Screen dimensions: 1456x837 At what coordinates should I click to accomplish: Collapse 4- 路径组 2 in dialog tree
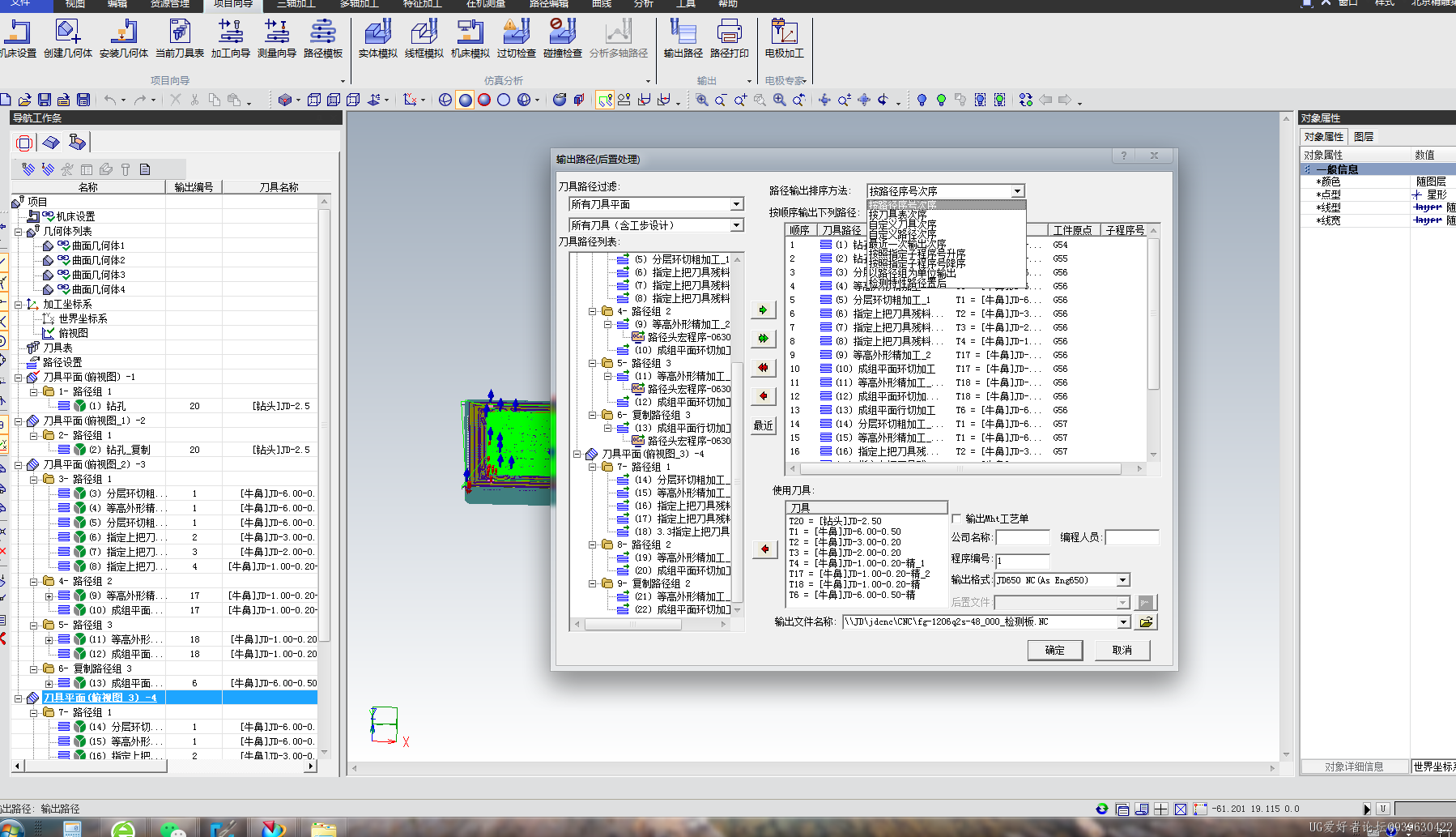(x=593, y=311)
